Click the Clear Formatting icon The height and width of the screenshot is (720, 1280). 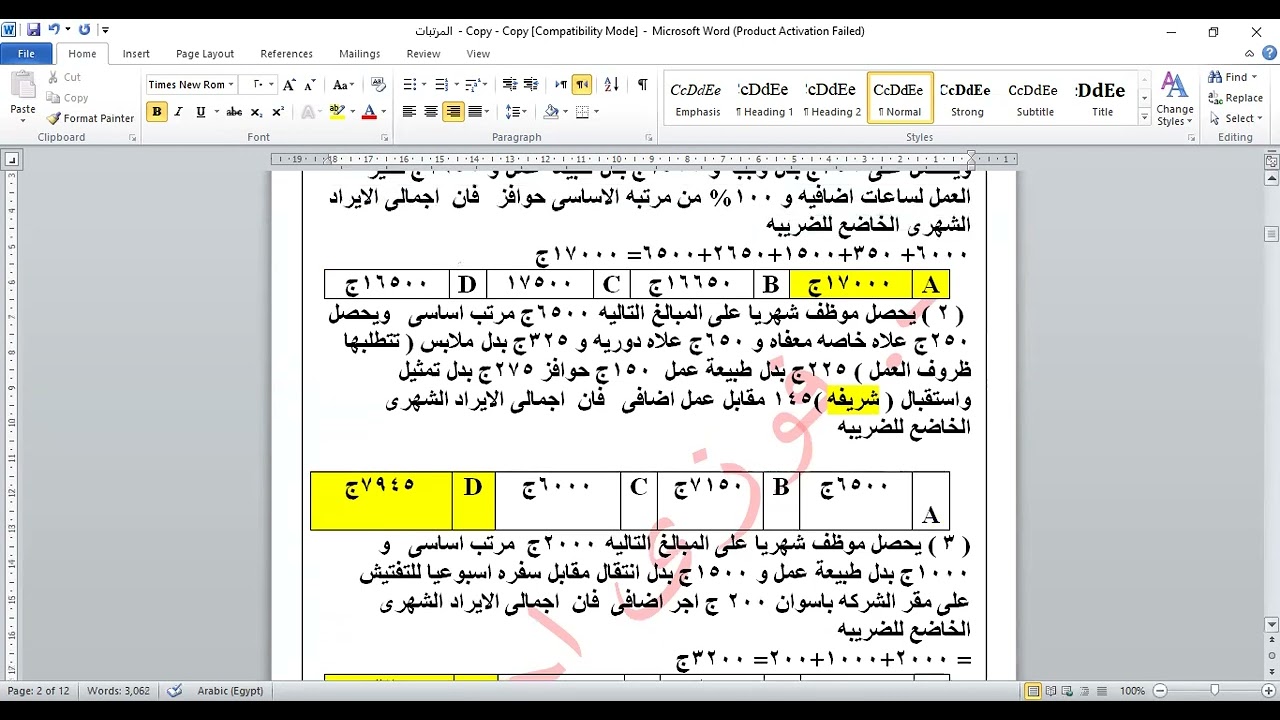[378, 85]
